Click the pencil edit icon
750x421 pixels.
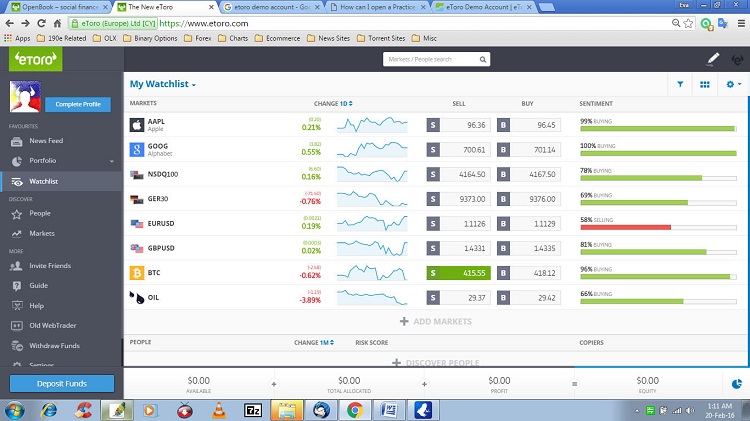pos(713,59)
